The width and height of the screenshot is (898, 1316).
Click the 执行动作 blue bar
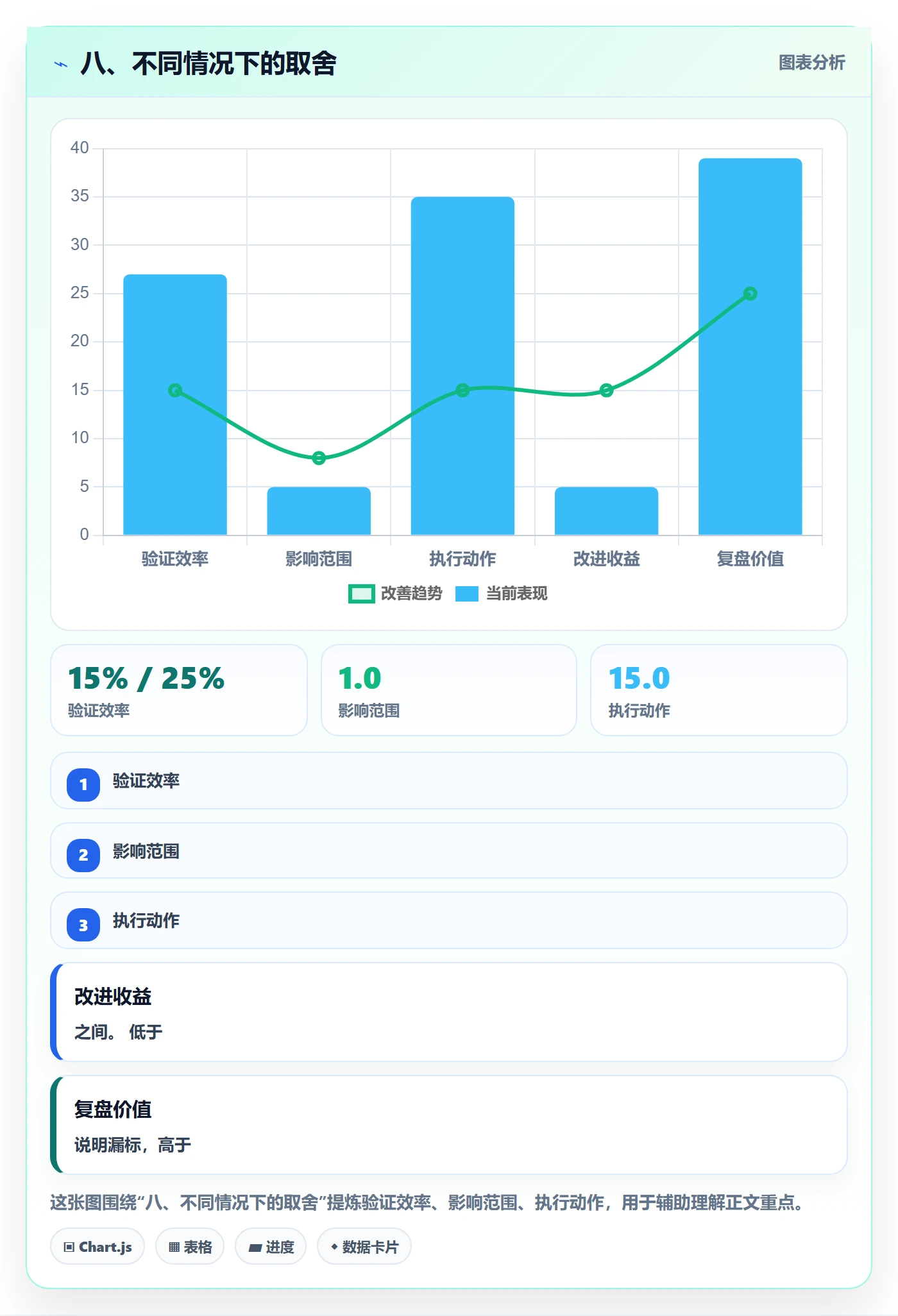(462, 366)
